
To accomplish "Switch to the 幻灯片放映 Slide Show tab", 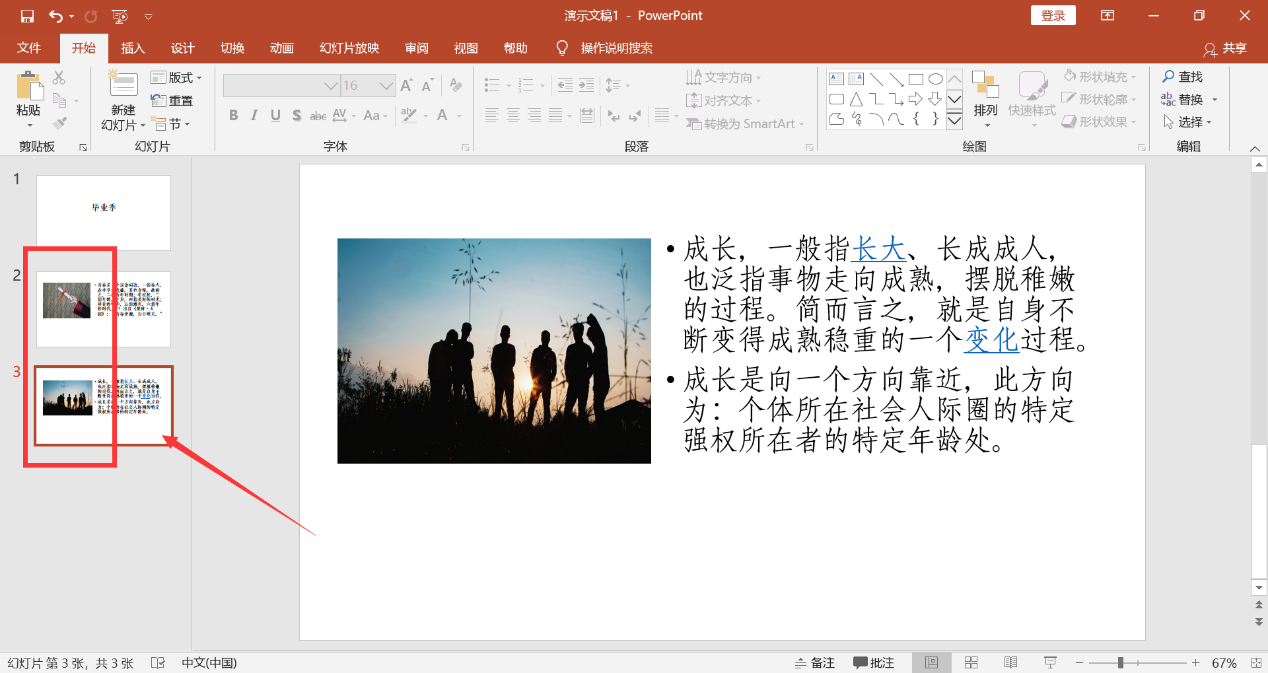I will (x=349, y=48).
